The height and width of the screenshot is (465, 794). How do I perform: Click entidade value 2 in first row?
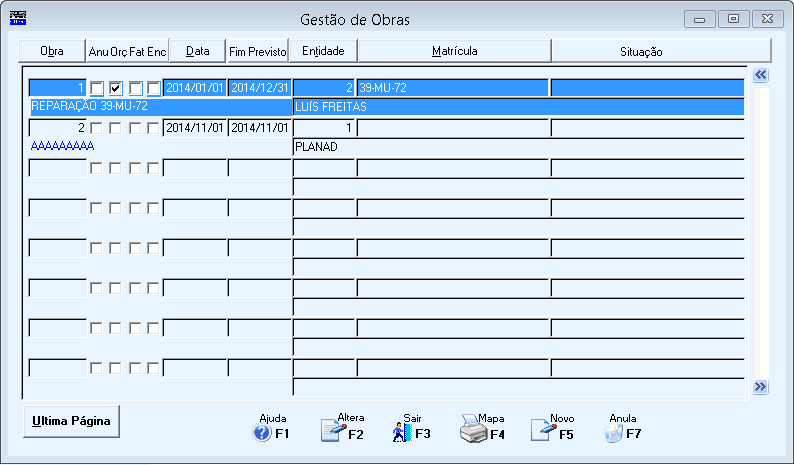tap(324, 88)
